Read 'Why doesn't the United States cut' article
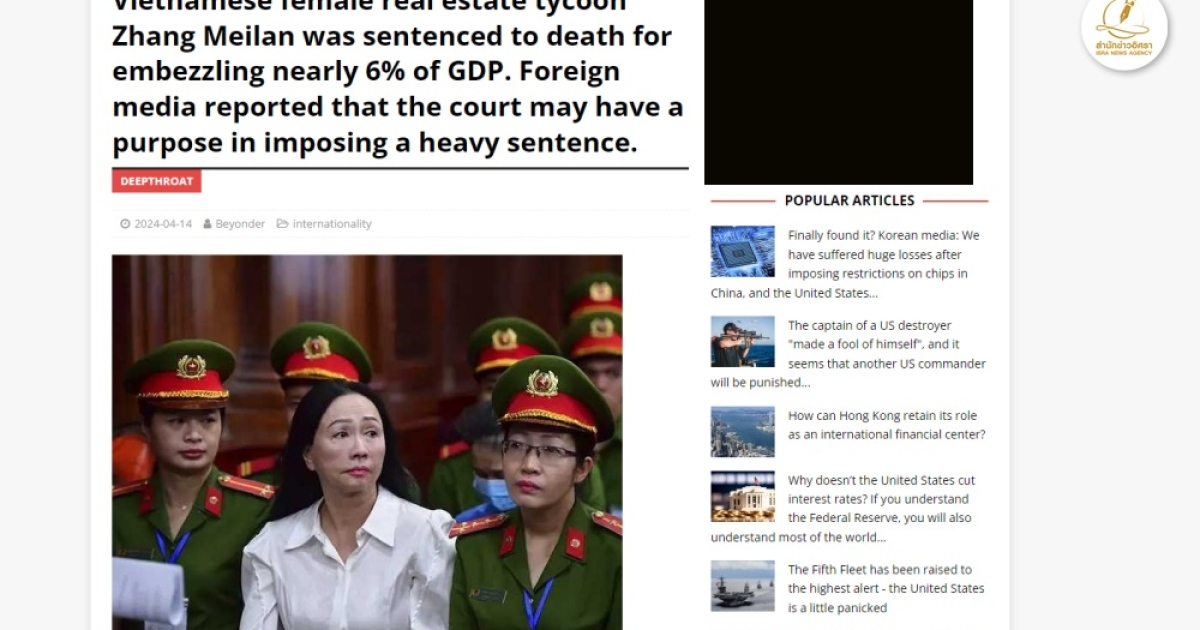Image resolution: width=1200 pixels, height=630 pixels. pyautogui.click(x=848, y=509)
